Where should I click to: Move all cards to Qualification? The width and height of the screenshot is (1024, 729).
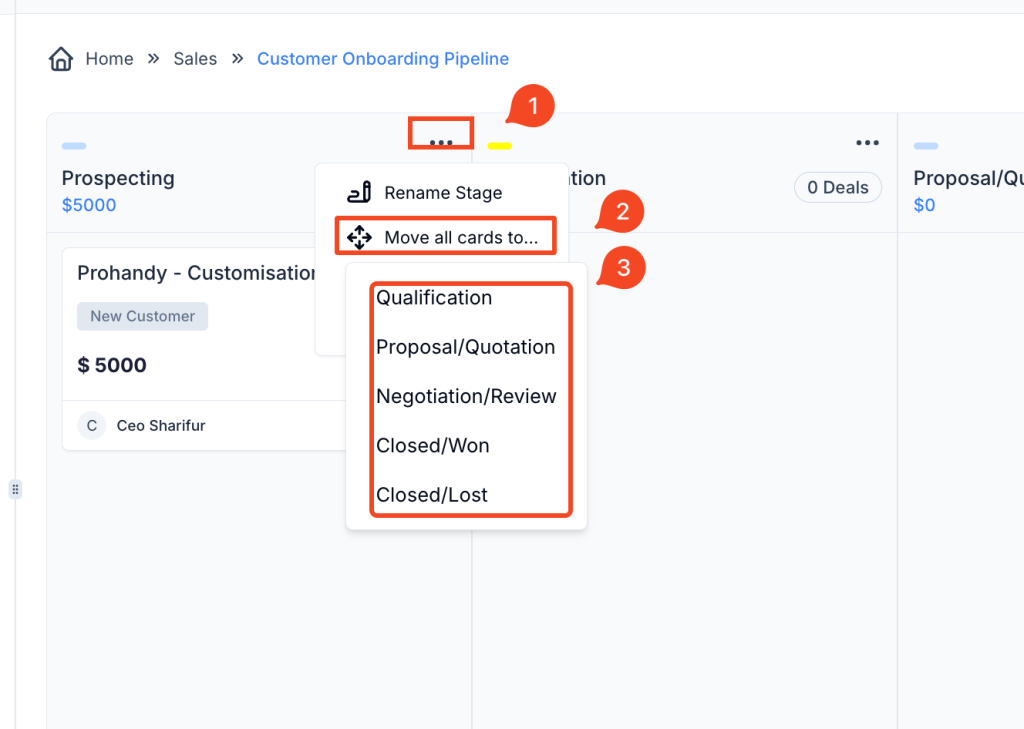(x=434, y=298)
